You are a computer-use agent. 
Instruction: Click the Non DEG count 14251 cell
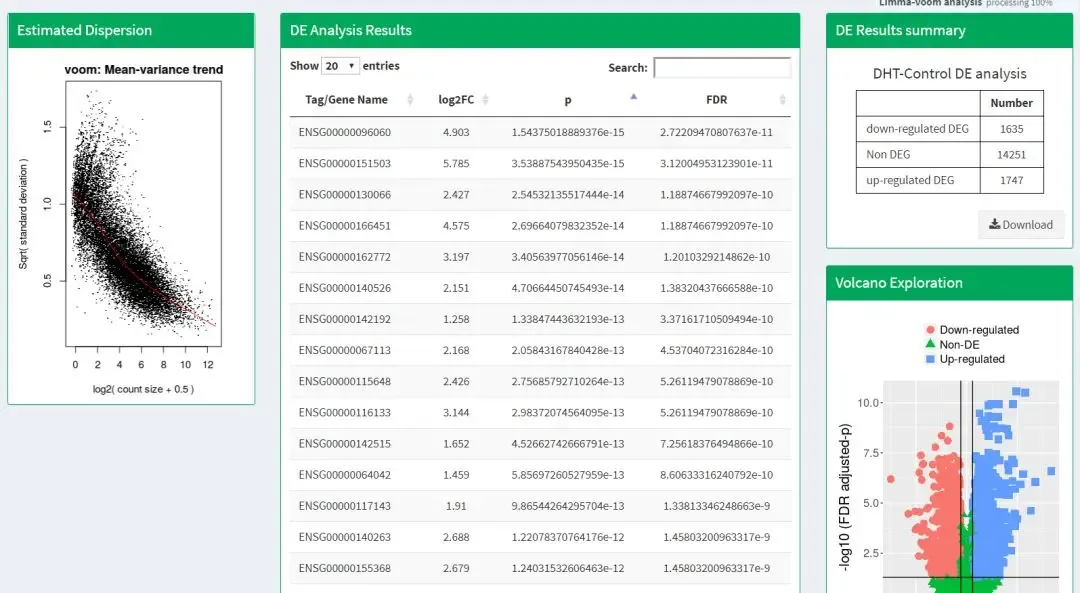[x=1011, y=154]
